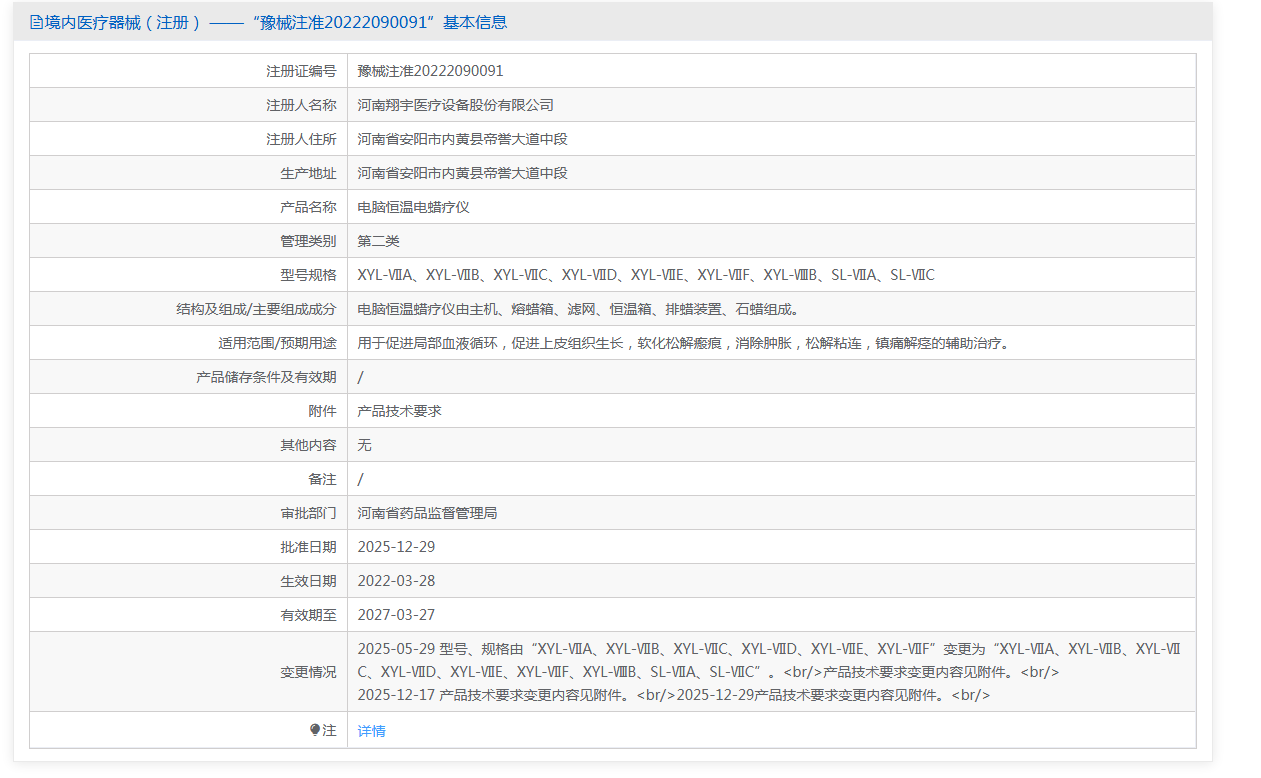Click the 结构及组成/主要组成成分 label
Viewport: 1261px width, 778px height.
(256, 309)
